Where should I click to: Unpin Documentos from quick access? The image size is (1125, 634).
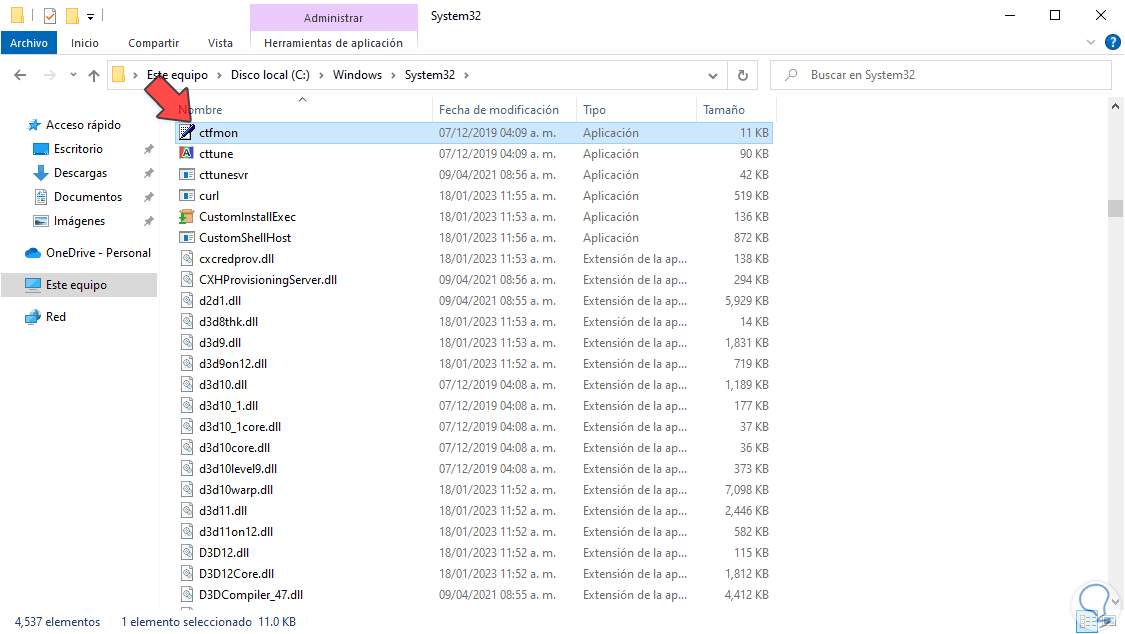pyautogui.click(x=149, y=197)
